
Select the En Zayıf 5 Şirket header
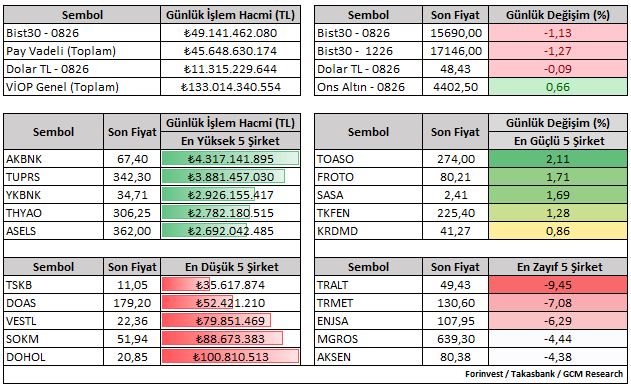(558, 267)
